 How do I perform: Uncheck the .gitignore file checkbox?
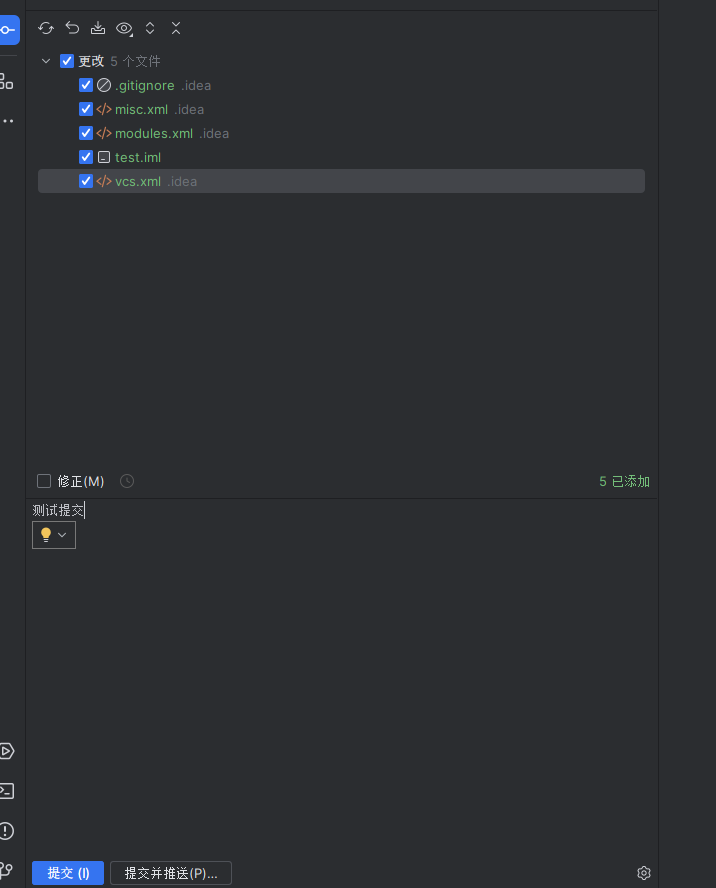(x=86, y=85)
